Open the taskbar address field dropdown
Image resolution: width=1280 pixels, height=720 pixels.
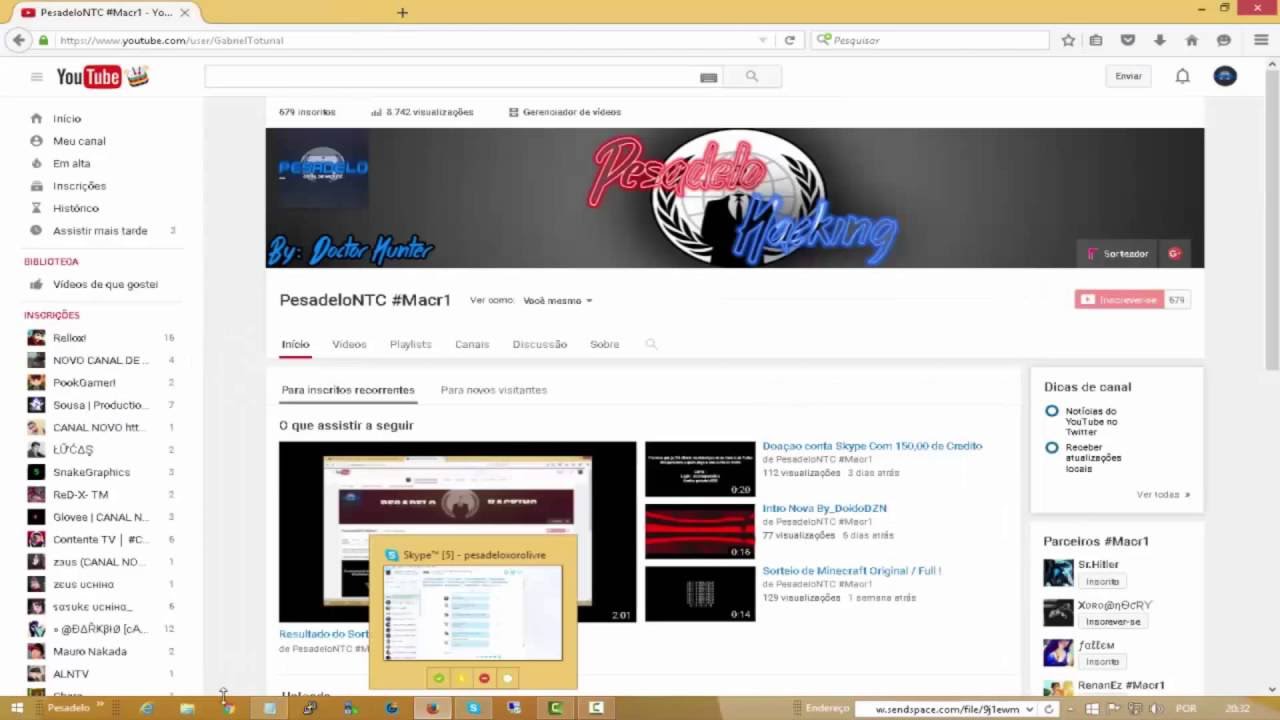pyautogui.click(x=1030, y=708)
